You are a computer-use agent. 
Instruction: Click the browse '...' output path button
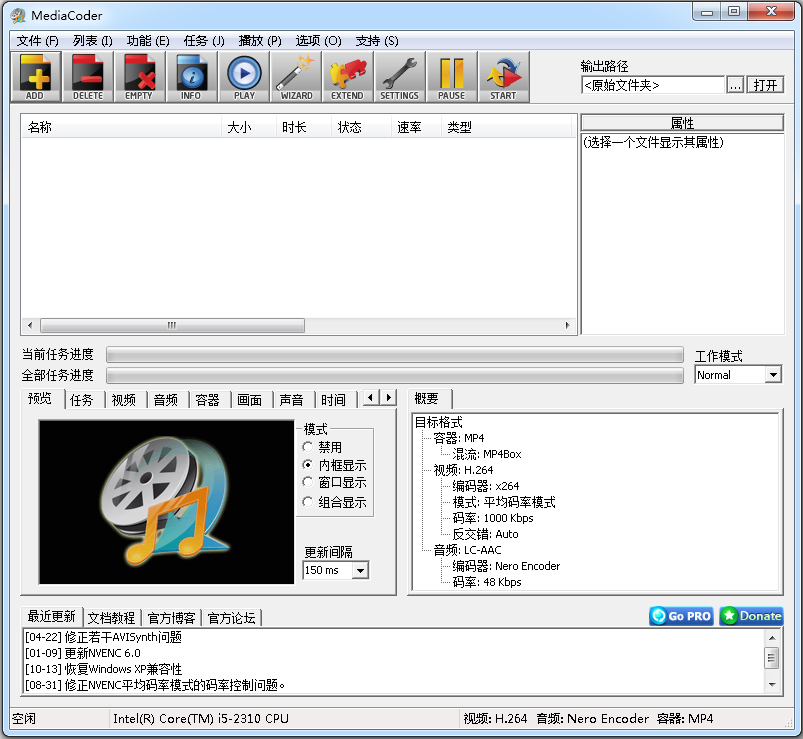coord(735,85)
